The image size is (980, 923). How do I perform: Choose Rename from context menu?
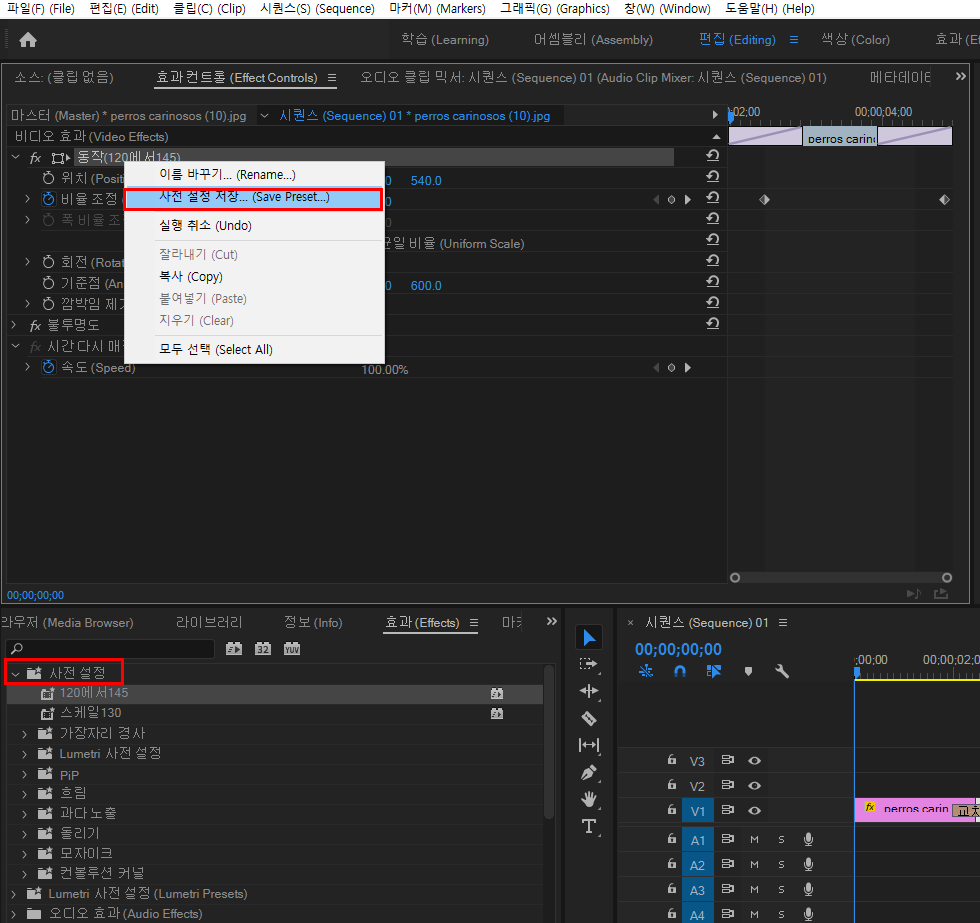coord(253,174)
